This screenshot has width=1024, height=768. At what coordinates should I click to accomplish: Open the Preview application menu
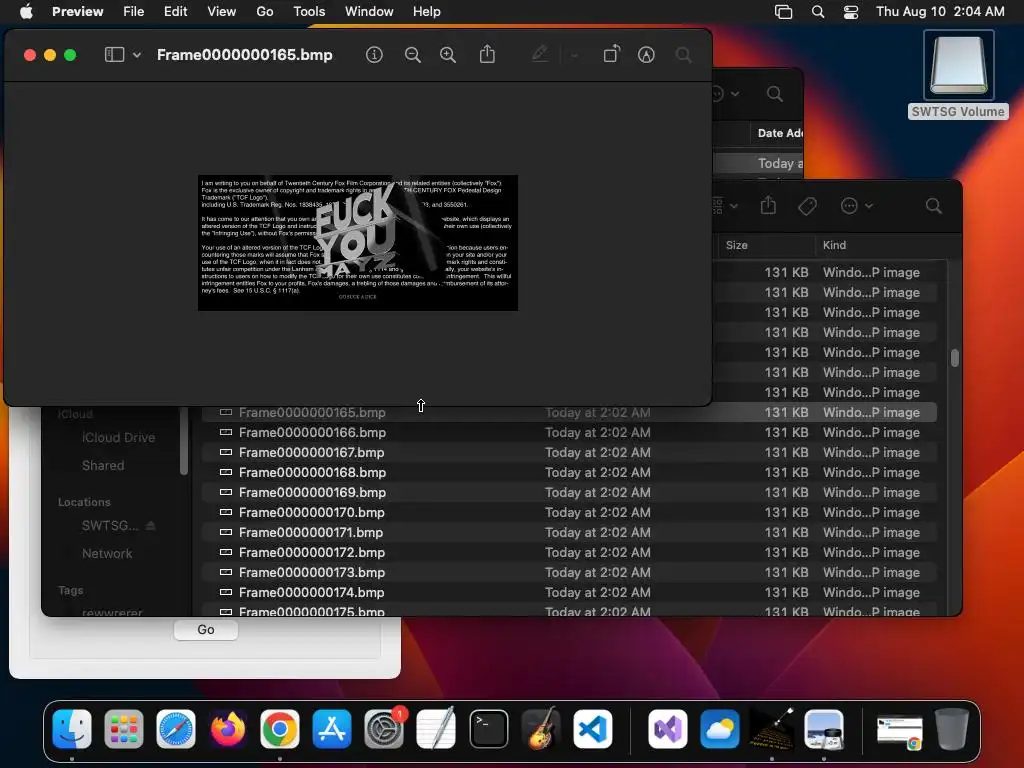pos(78,11)
